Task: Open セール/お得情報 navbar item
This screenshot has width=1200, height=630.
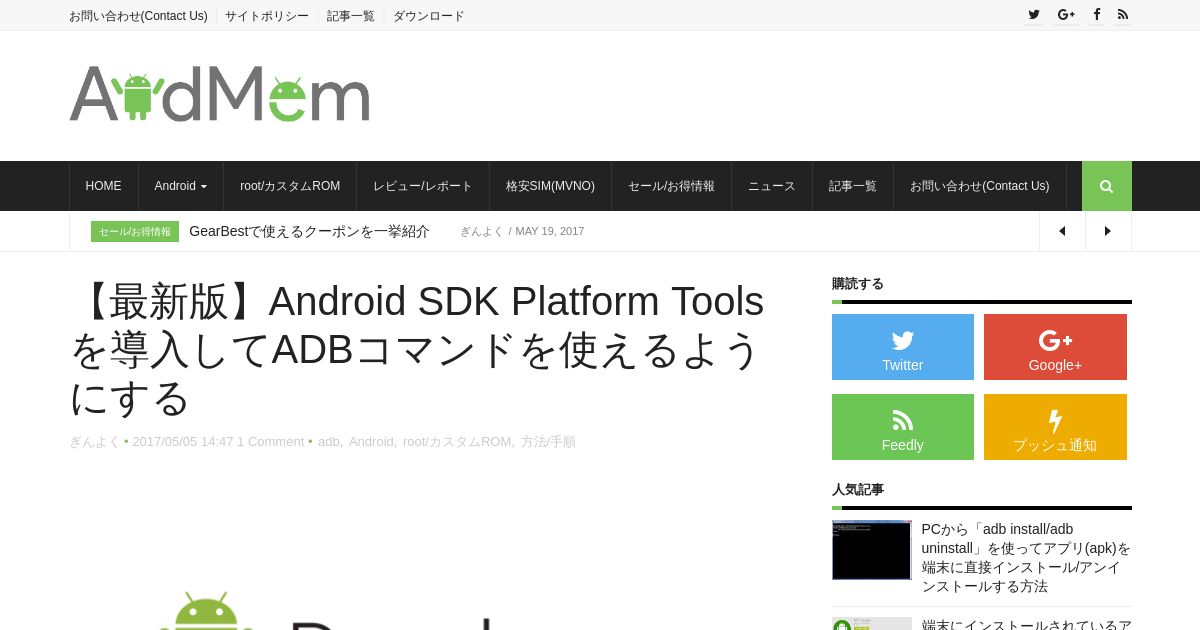Action: click(x=671, y=186)
